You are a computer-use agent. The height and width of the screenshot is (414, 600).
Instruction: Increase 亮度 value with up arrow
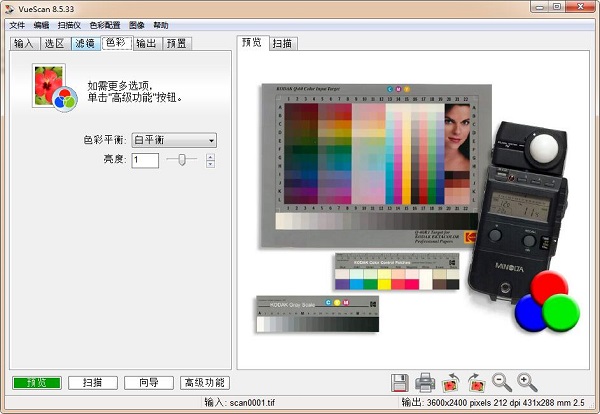211,156
